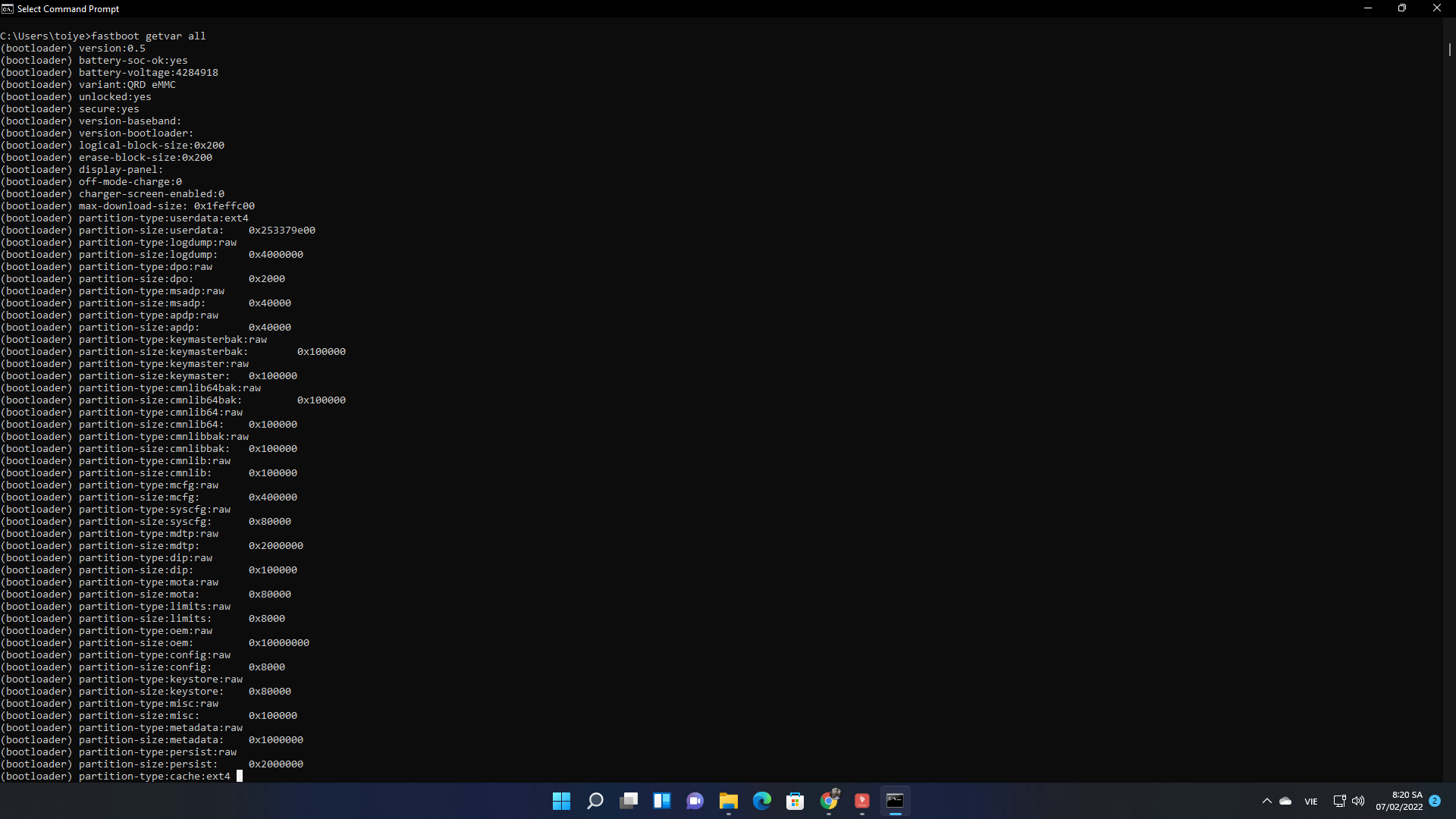Open the Widgets panel

662,801
